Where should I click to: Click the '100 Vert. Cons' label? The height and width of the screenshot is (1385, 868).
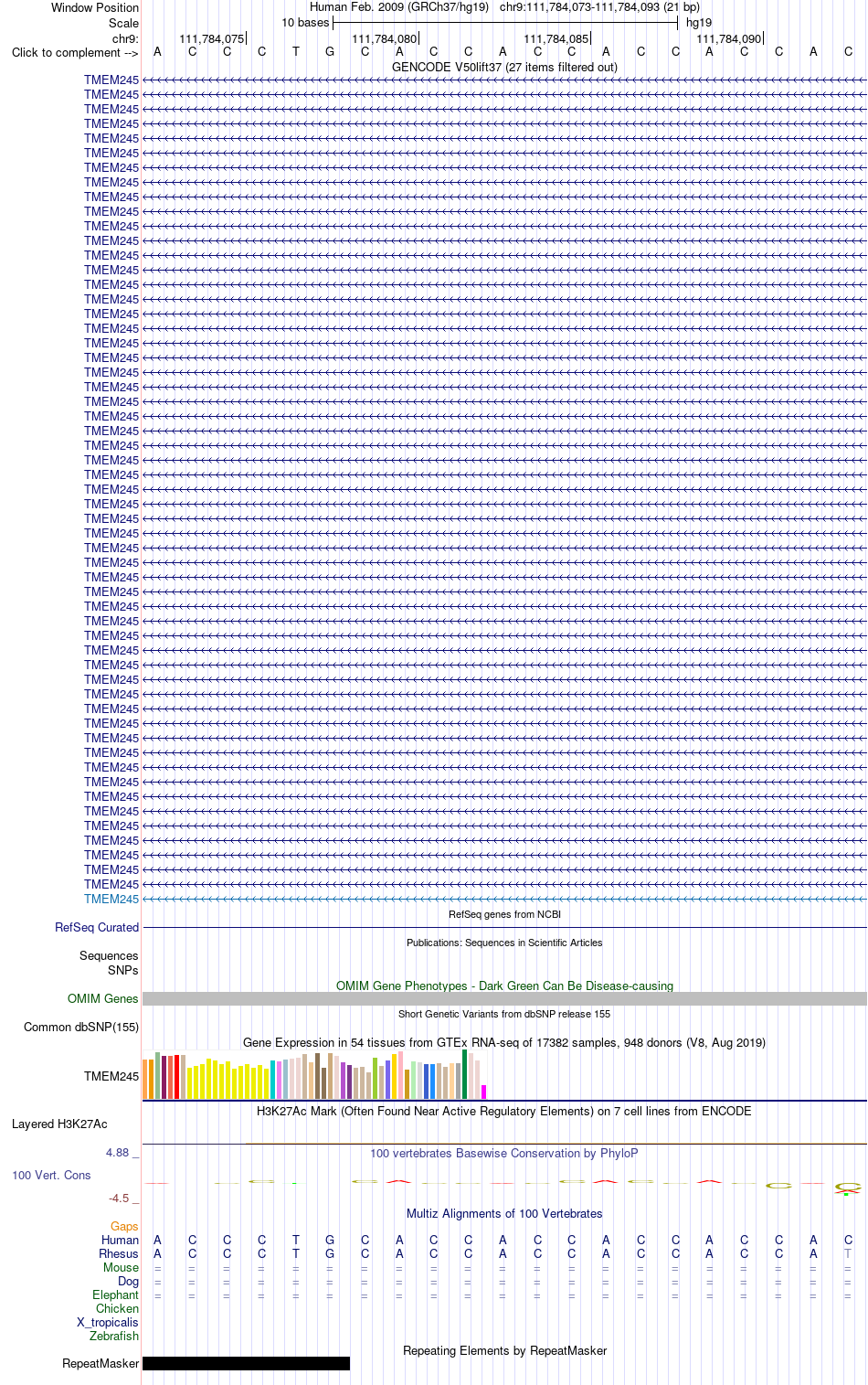51,1175
